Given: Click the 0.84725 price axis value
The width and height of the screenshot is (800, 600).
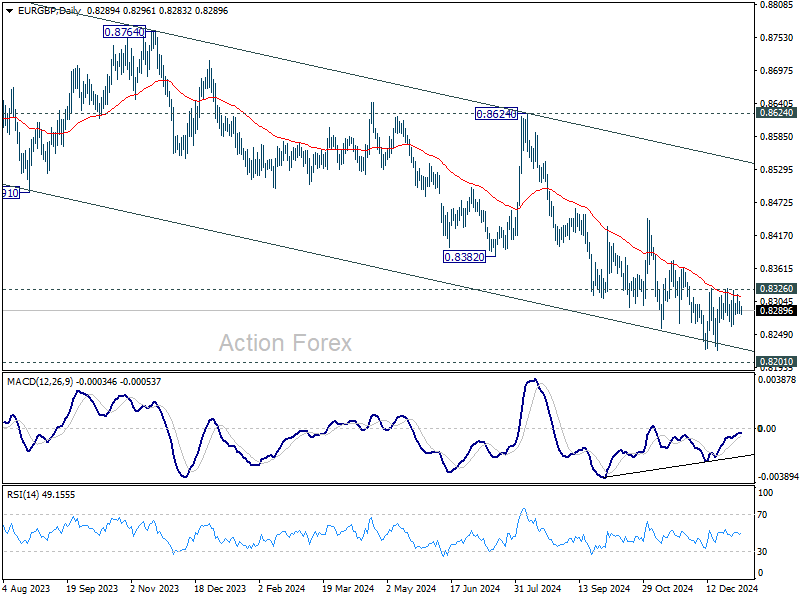Looking at the screenshot, I should pyautogui.click(x=777, y=203).
